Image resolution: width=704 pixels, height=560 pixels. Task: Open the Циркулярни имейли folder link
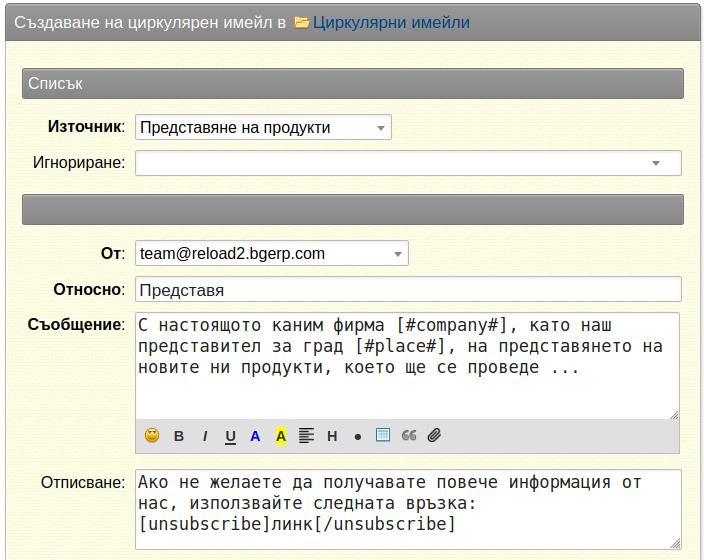(391, 22)
